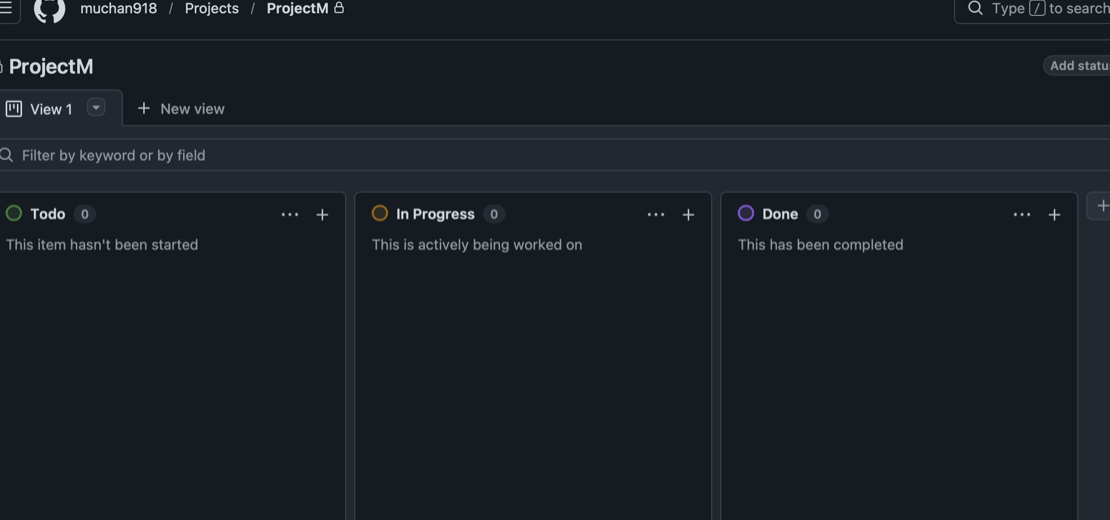This screenshot has height=520, width=1110.
Task: Click the In Progress item count badge
Action: tap(494, 214)
